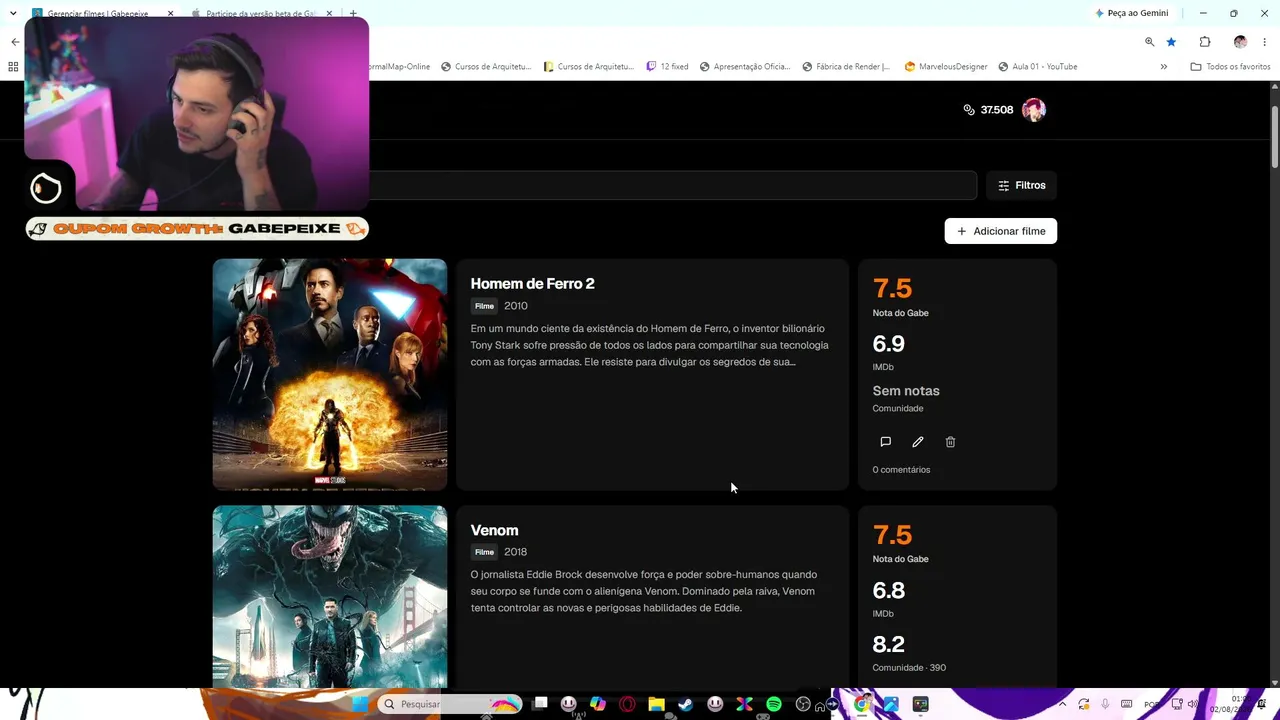Click the Adicionar filme button
The height and width of the screenshot is (720, 1280).
coord(1001,231)
